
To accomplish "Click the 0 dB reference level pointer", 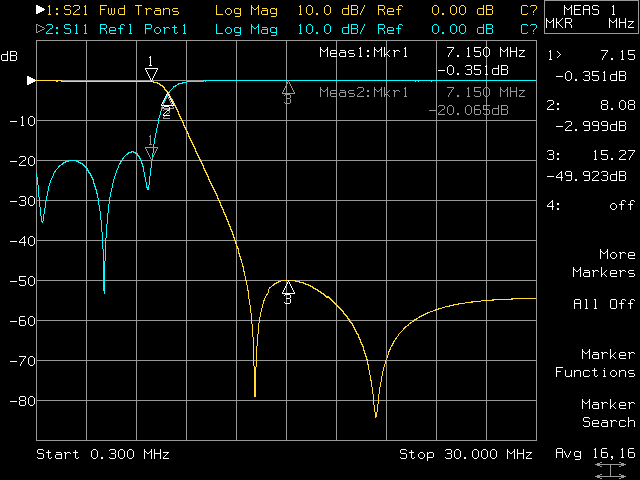I will click(x=31, y=80).
